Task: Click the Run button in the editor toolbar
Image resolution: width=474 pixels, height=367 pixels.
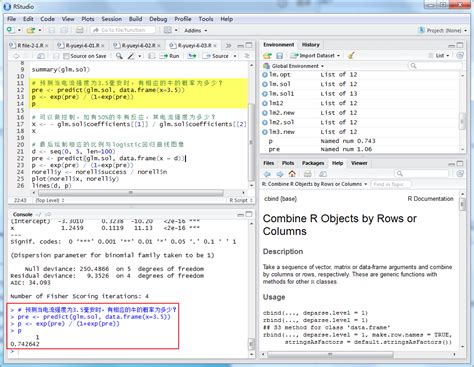Action: click(170, 56)
